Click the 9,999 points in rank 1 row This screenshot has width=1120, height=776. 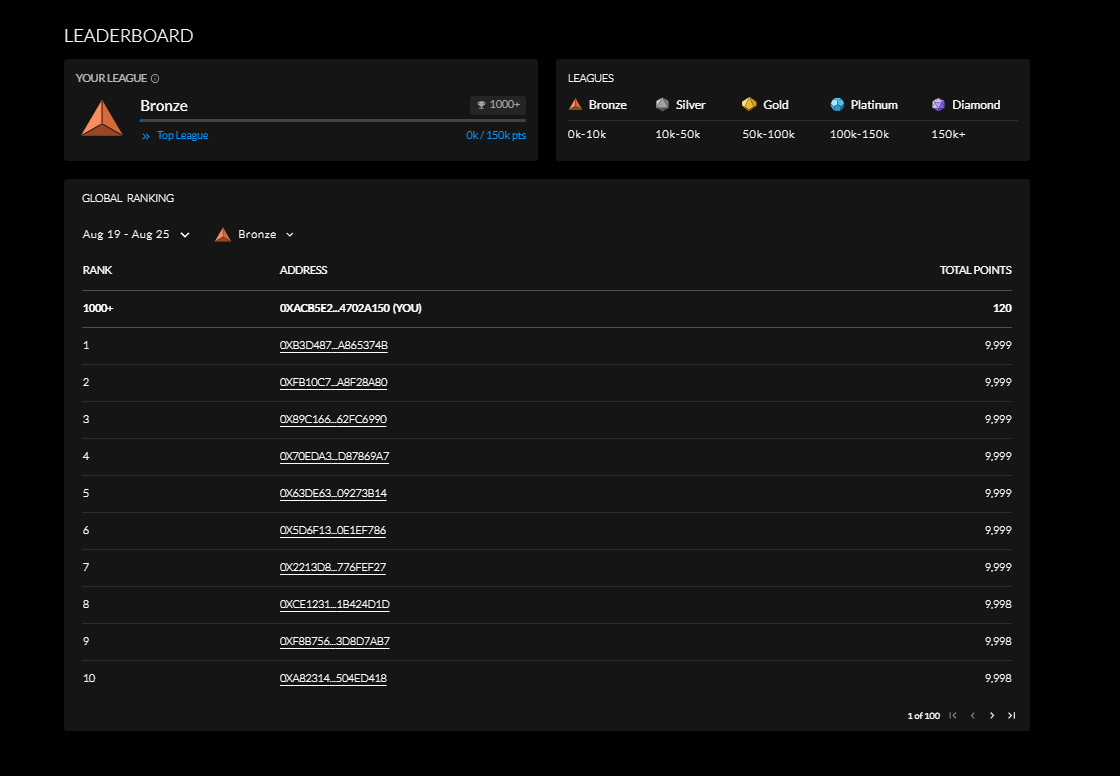[x=998, y=345]
